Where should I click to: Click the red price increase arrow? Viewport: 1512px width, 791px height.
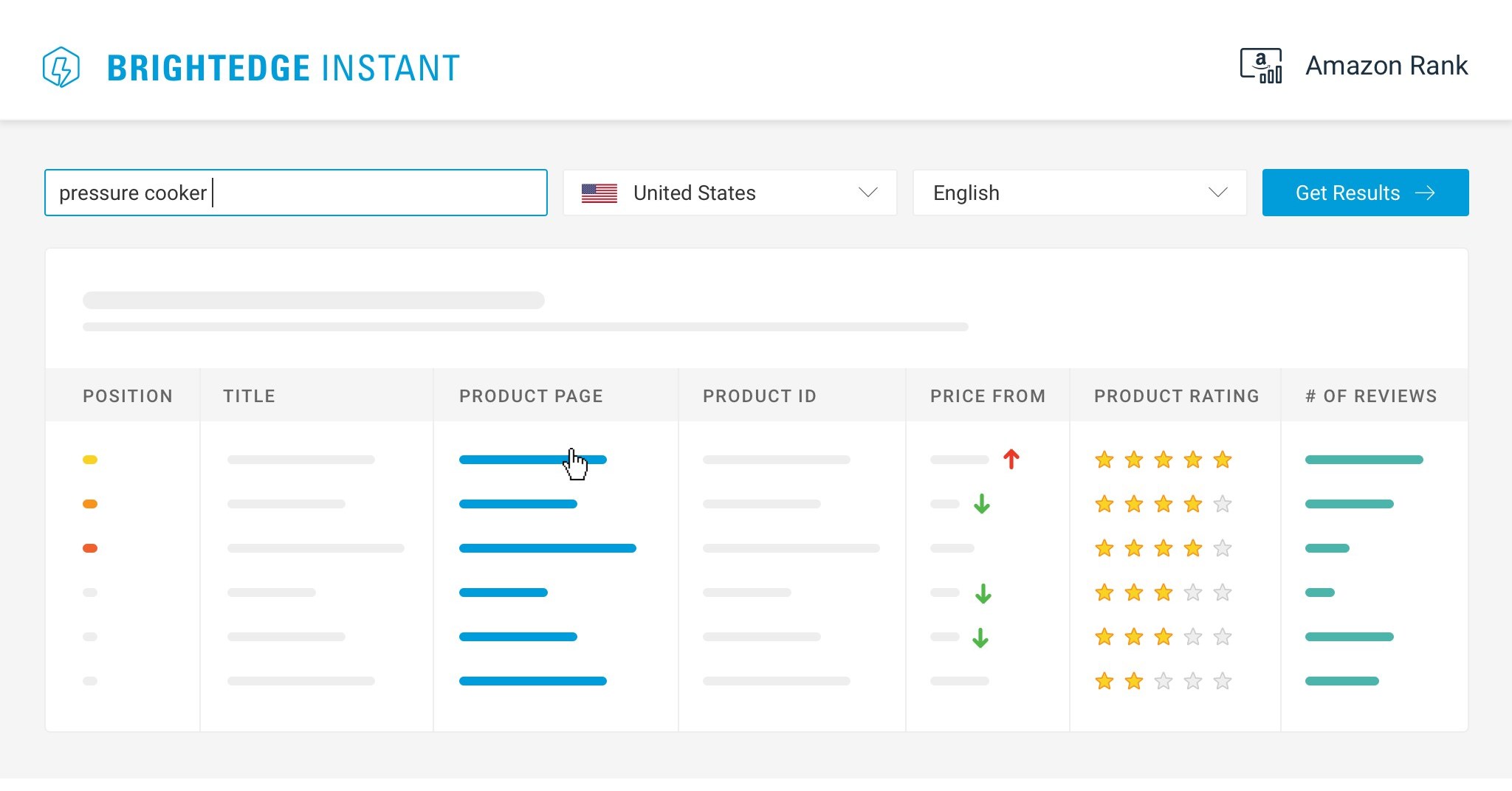[x=1012, y=459]
